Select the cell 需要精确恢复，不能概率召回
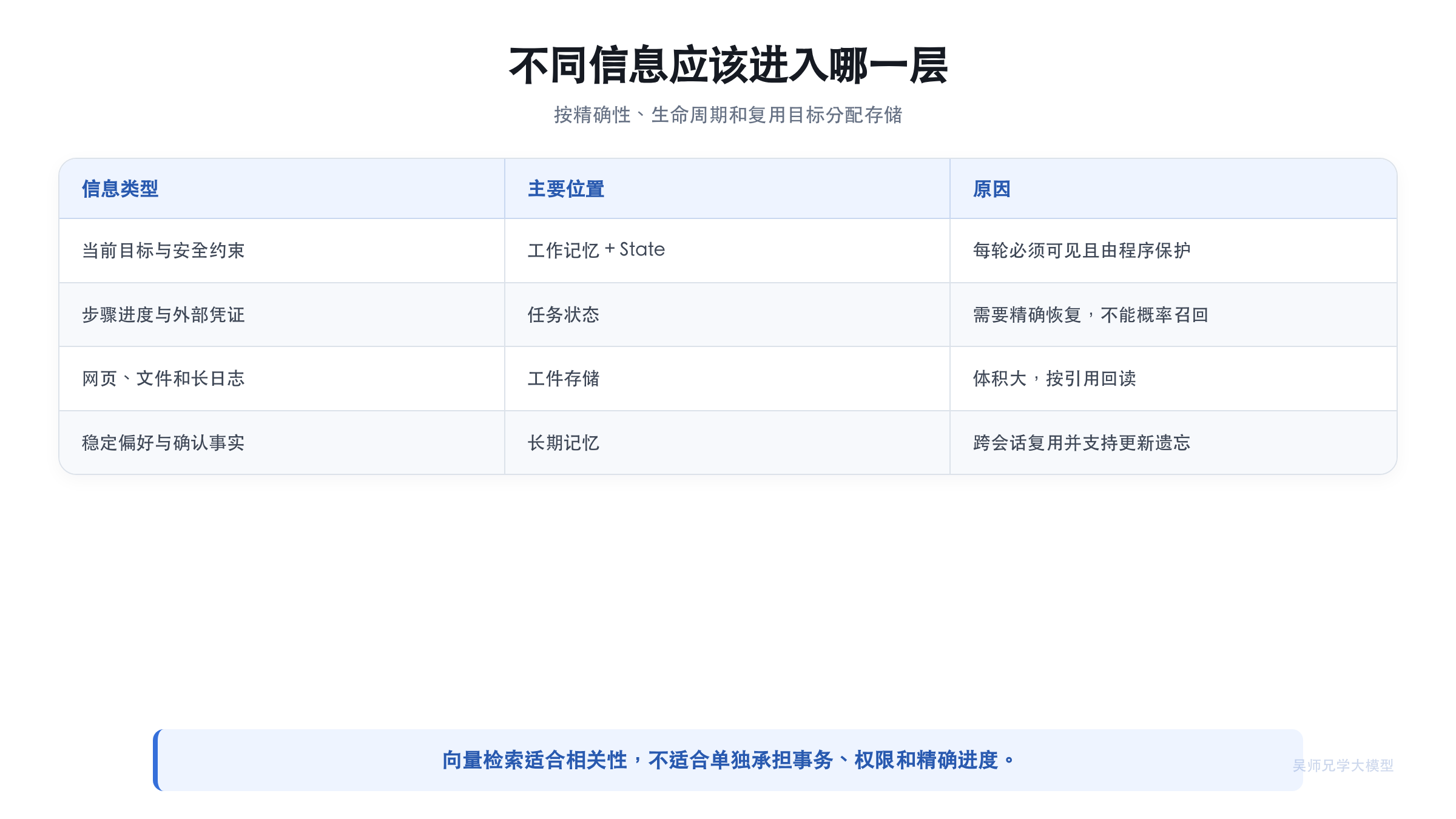The height and width of the screenshot is (819, 1456). point(1173,314)
